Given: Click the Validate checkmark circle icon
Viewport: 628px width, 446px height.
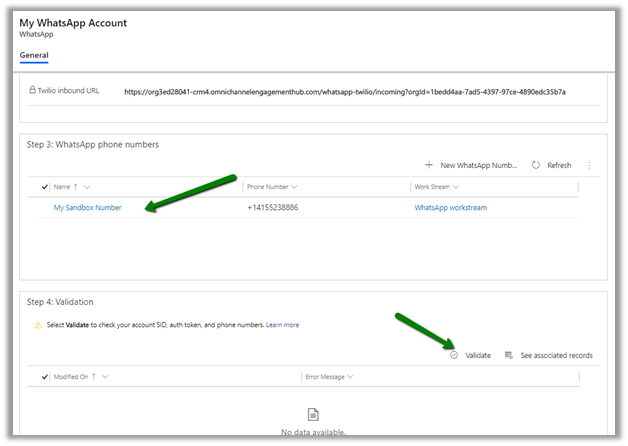Looking at the screenshot, I should click(x=454, y=355).
